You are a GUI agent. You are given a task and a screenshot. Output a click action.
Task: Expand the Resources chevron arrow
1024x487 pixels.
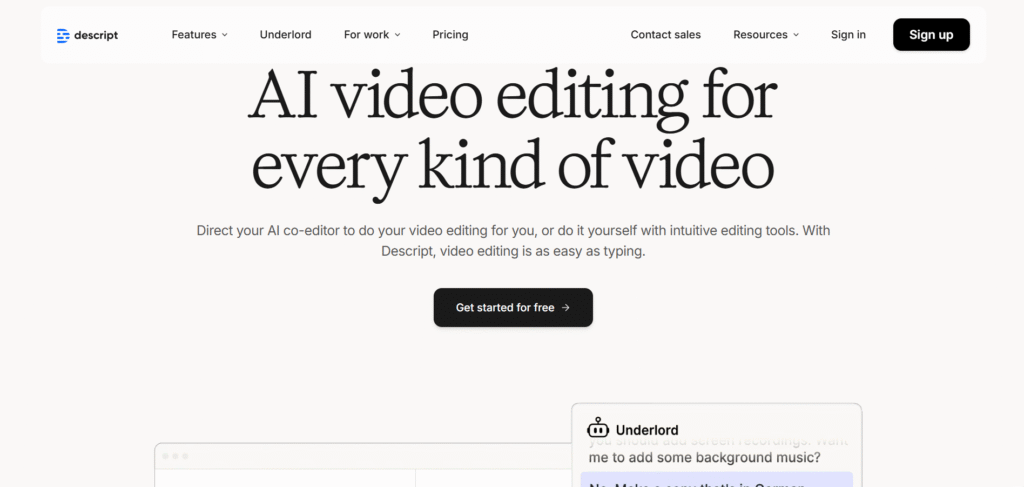click(796, 35)
